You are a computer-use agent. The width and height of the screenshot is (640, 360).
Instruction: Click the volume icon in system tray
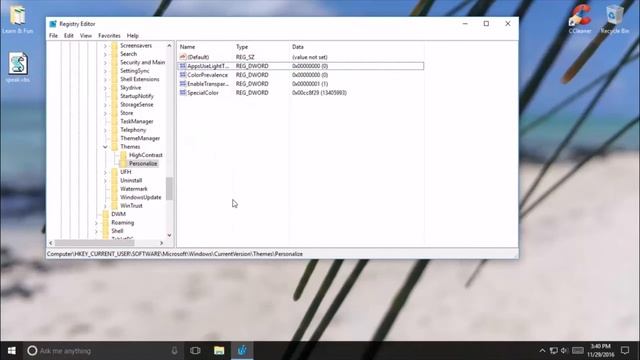(x=564, y=351)
